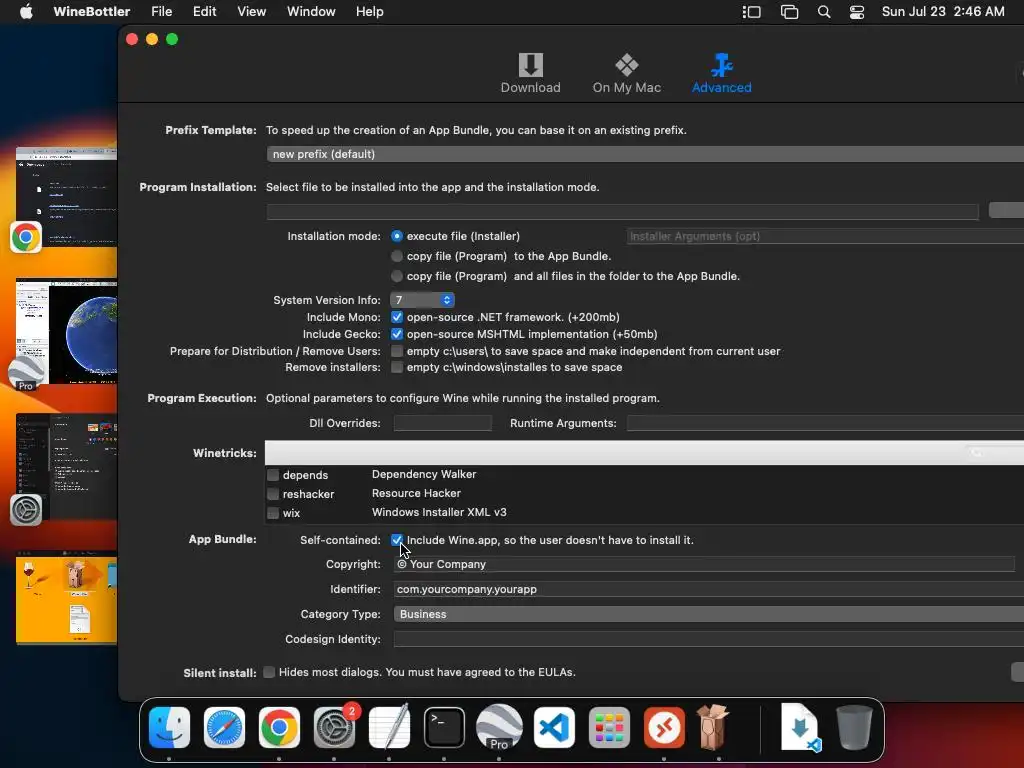Check the wix Windows Installer XML winetrick
This screenshot has height=768, width=1024.
coord(273,513)
